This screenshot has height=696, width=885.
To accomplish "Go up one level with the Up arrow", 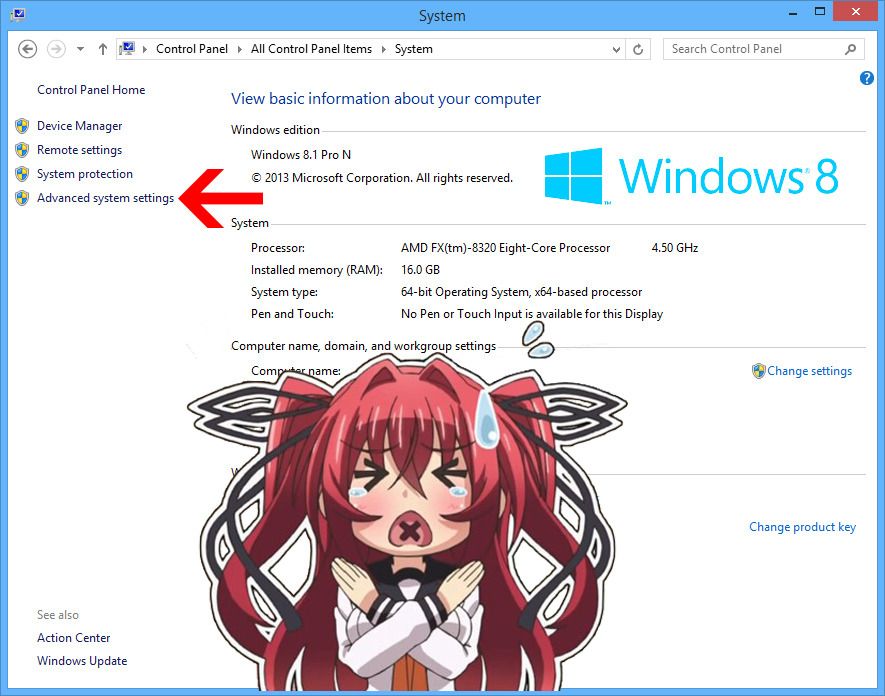I will [102, 49].
